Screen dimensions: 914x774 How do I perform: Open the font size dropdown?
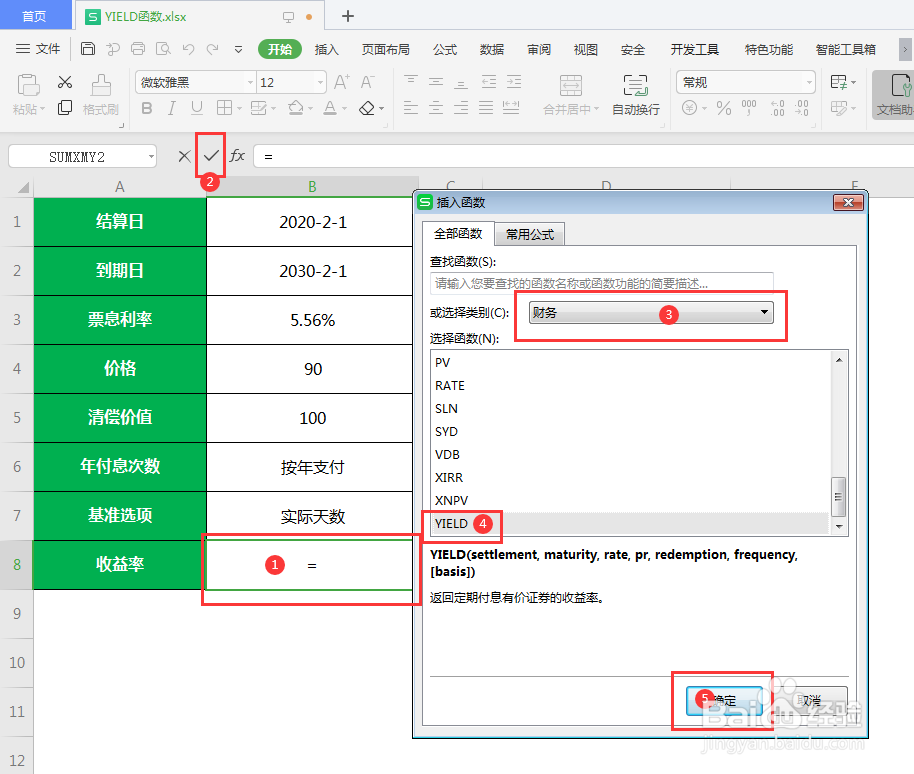tap(320, 83)
